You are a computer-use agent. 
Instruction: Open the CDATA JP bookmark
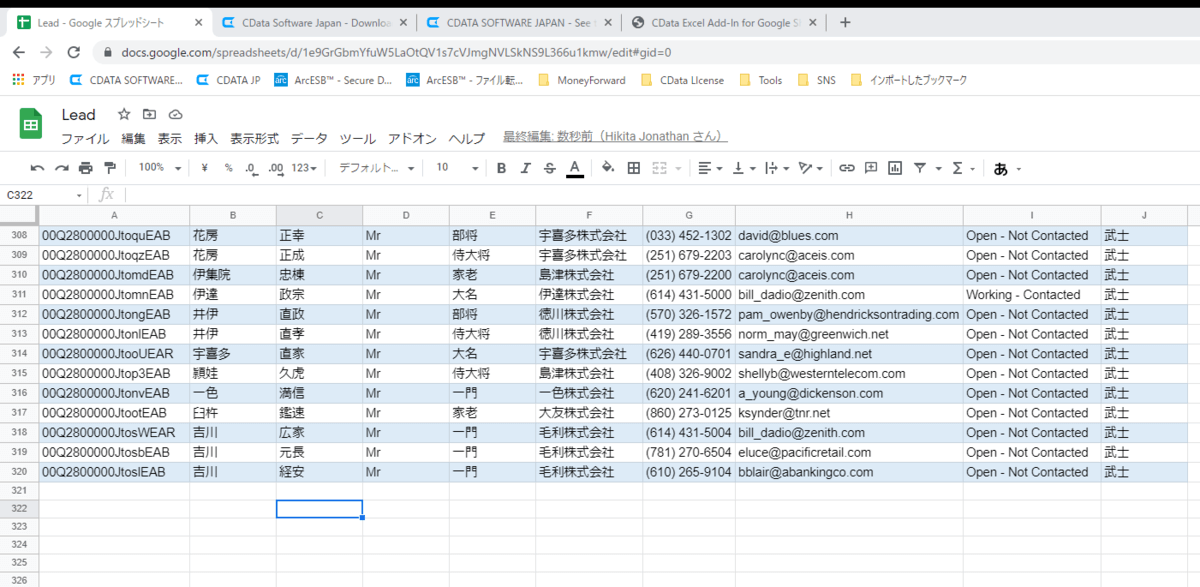[228, 80]
